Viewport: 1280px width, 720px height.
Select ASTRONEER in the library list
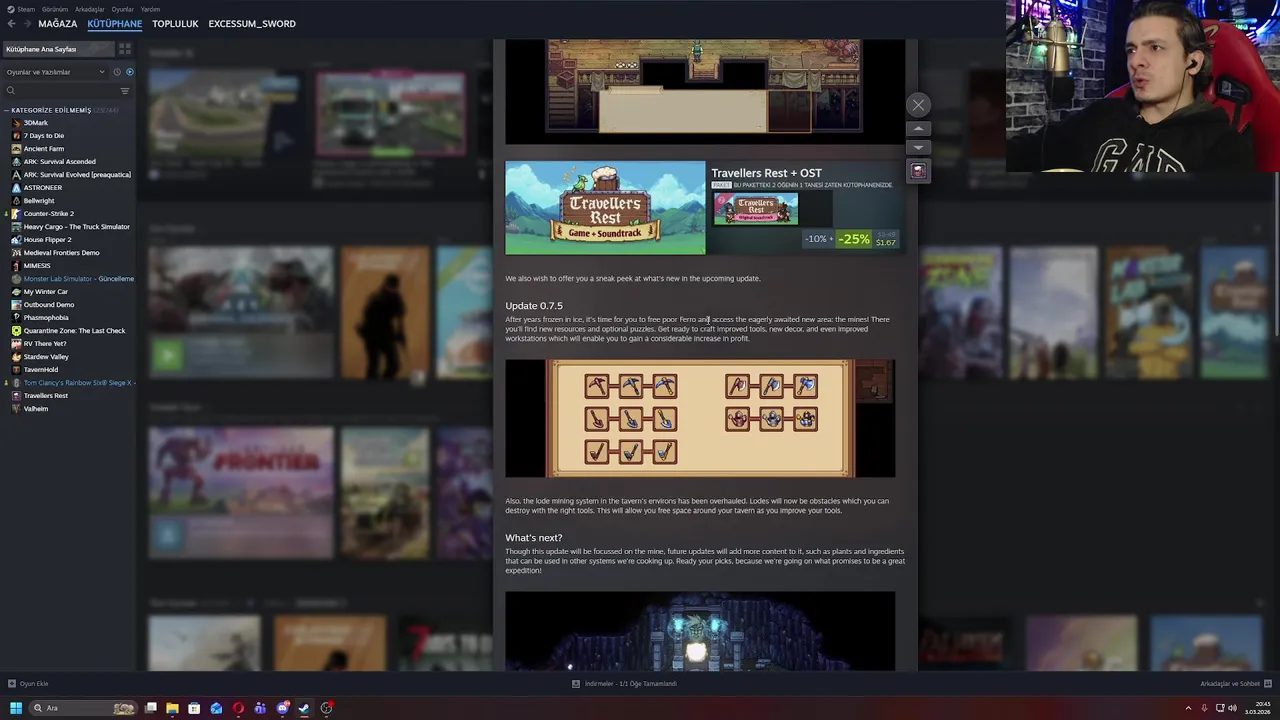(x=43, y=188)
